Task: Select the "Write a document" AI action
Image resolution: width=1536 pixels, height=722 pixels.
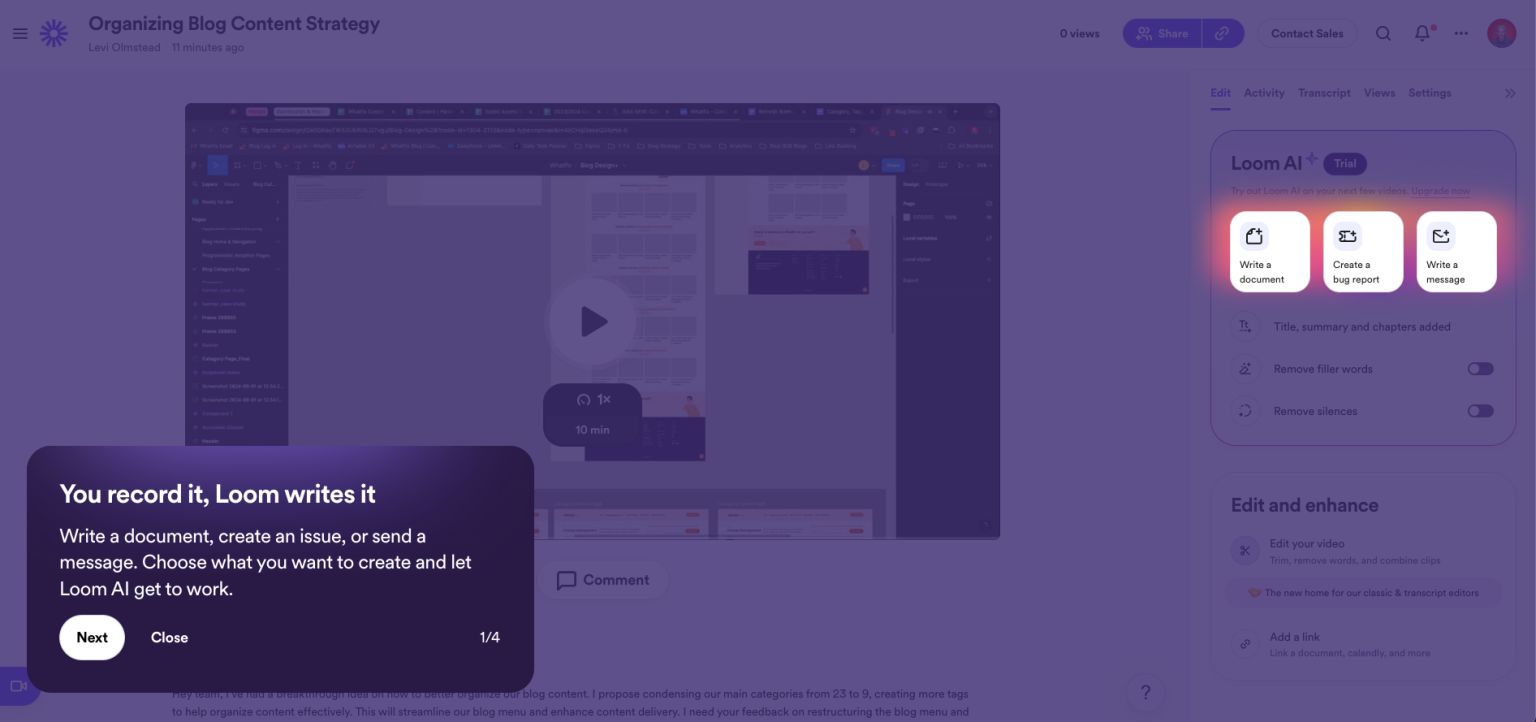Action: coord(1269,251)
